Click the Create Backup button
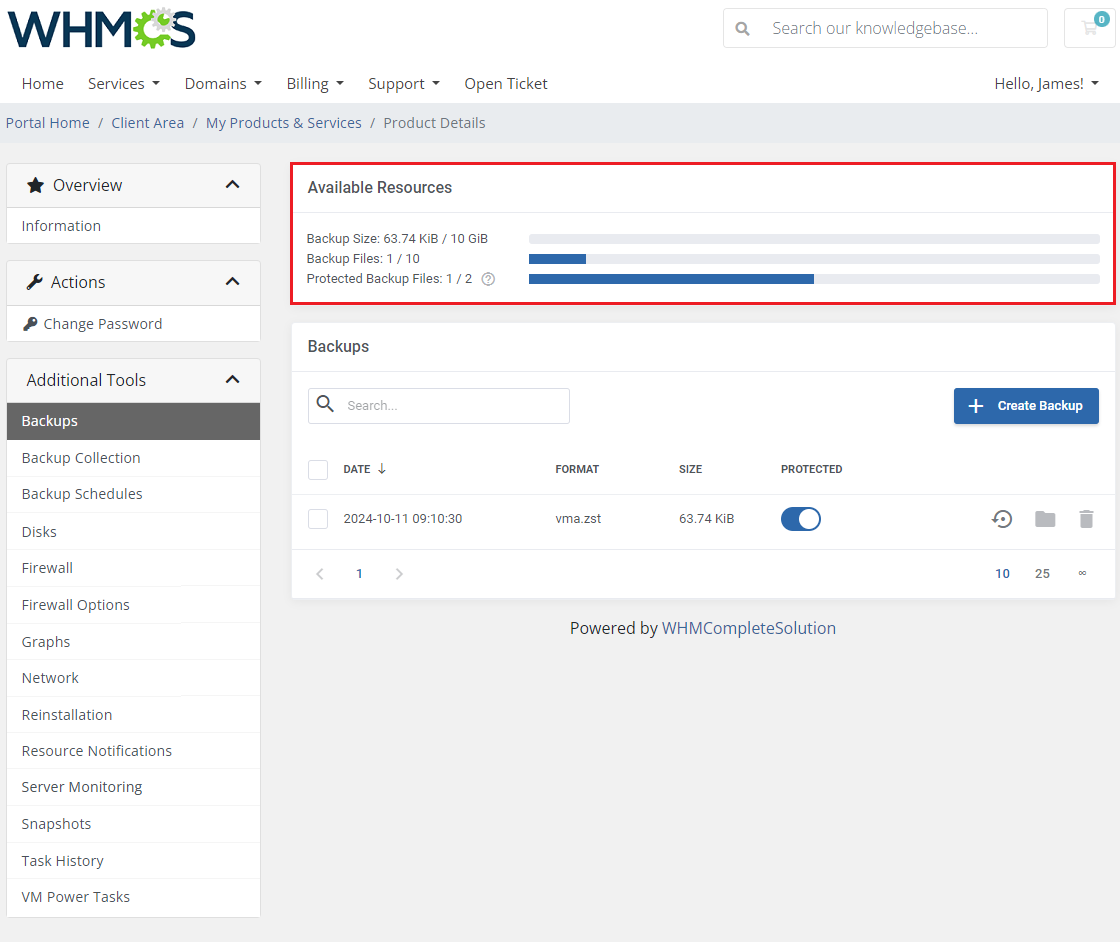The width and height of the screenshot is (1120, 942). (x=1026, y=406)
